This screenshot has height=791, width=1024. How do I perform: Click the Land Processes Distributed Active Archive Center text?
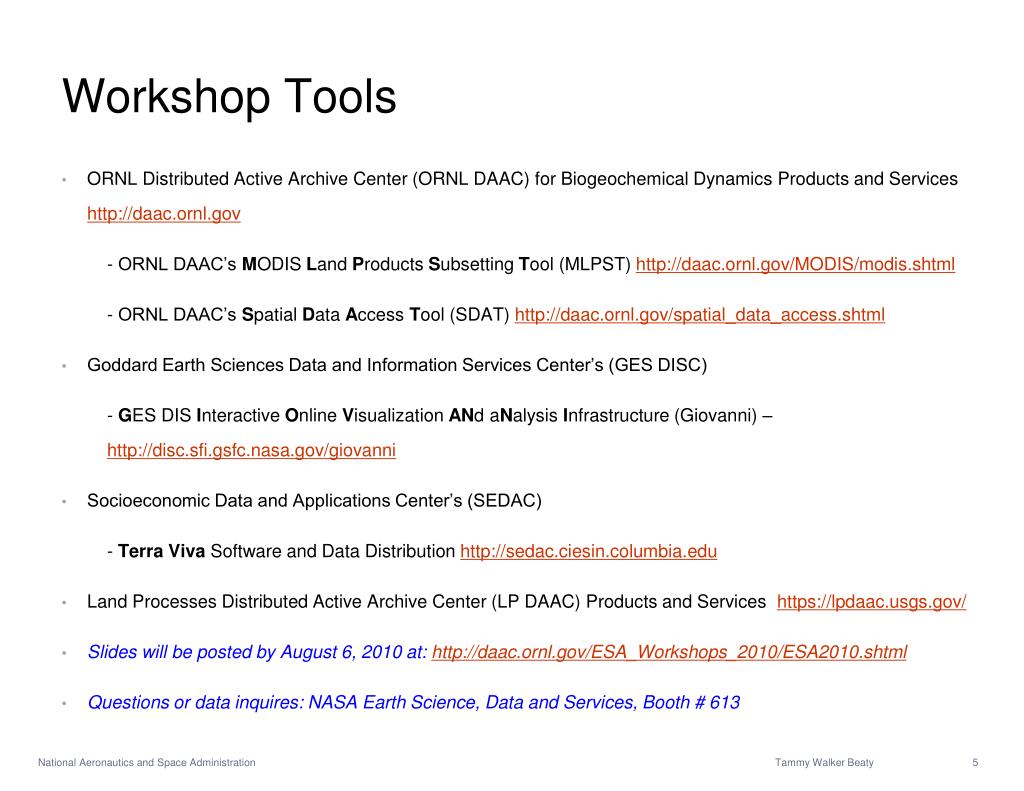pyautogui.click(x=426, y=602)
